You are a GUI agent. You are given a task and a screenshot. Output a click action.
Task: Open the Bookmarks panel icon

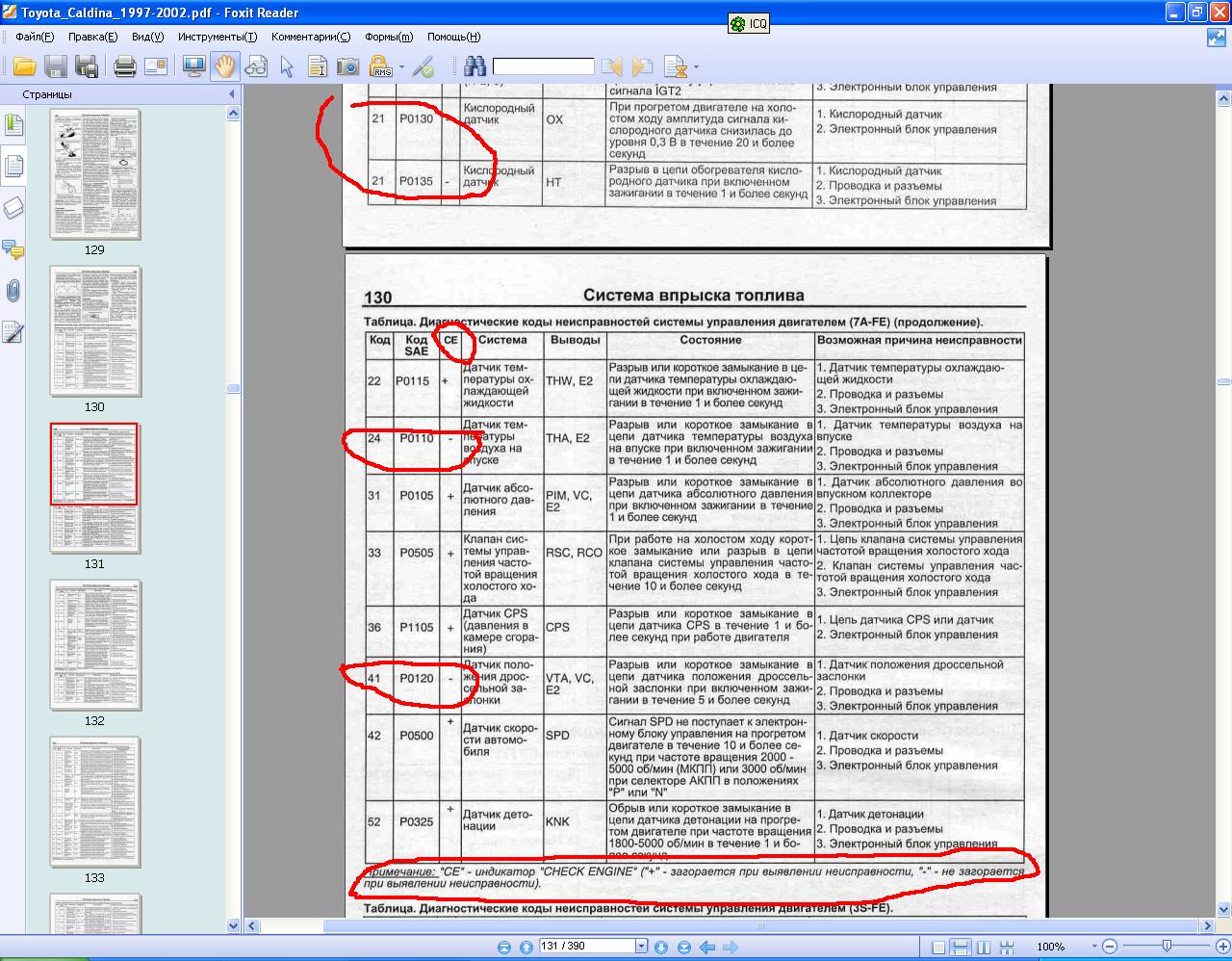pyautogui.click(x=13, y=125)
